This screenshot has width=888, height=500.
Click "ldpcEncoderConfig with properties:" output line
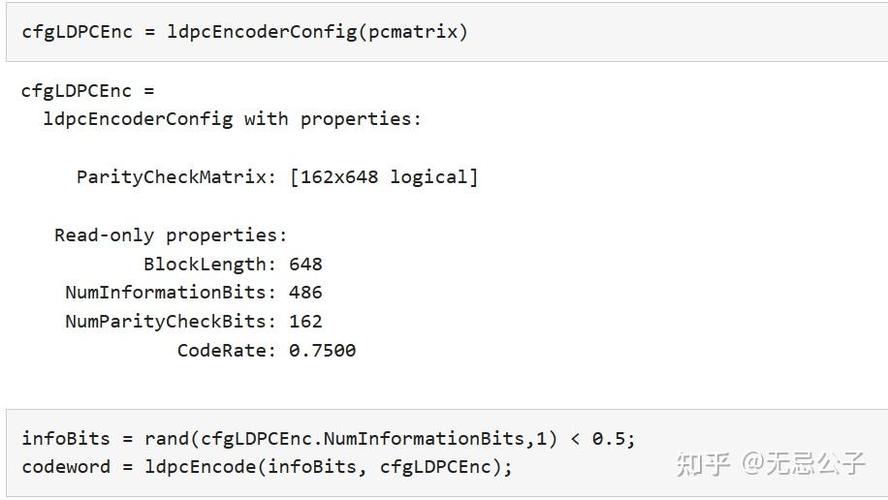point(232,119)
